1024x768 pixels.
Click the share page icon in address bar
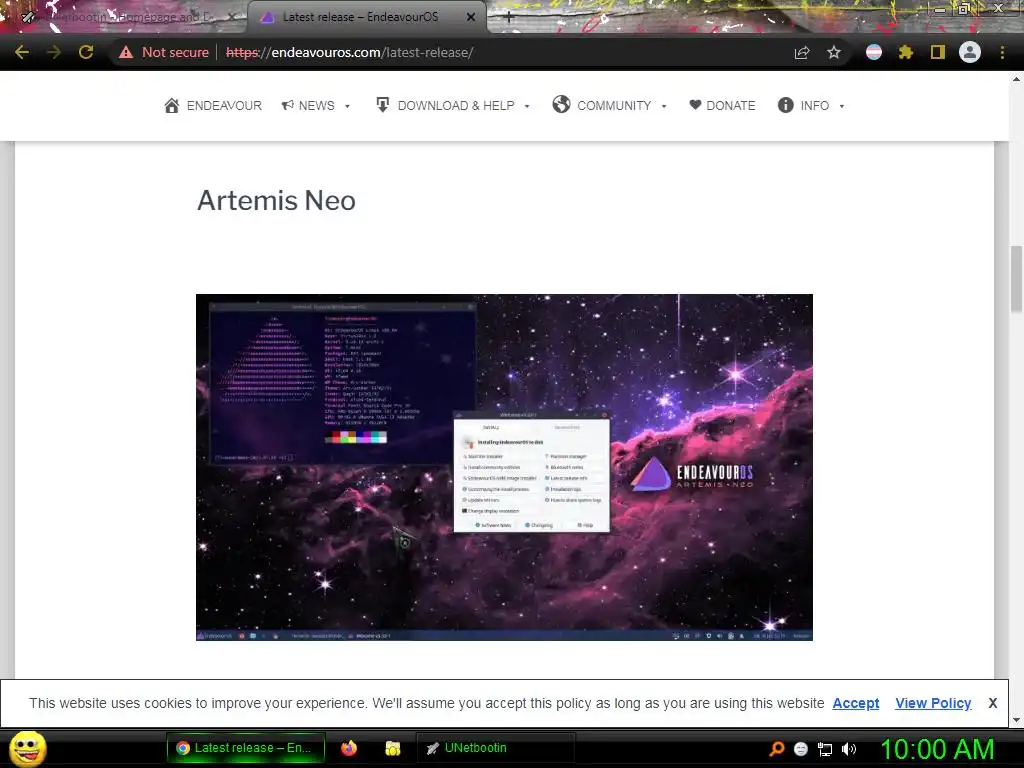pyautogui.click(x=802, y=52)
